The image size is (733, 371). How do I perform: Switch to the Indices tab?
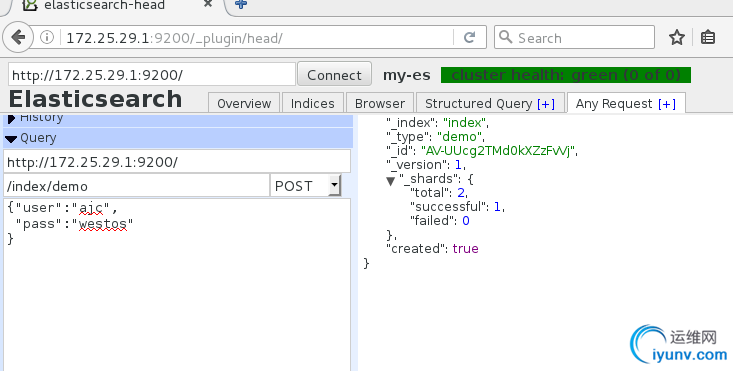click(313, 103)
